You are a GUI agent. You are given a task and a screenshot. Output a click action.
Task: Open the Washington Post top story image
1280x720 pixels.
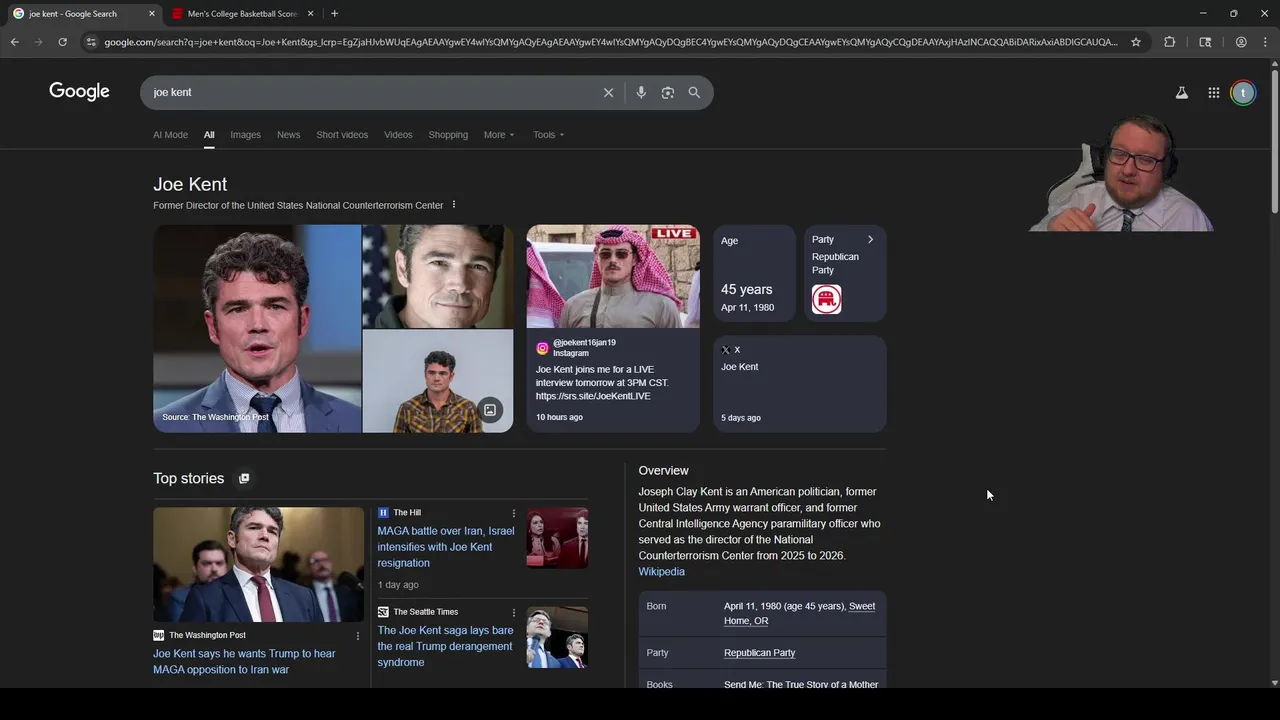coord(258,564)
